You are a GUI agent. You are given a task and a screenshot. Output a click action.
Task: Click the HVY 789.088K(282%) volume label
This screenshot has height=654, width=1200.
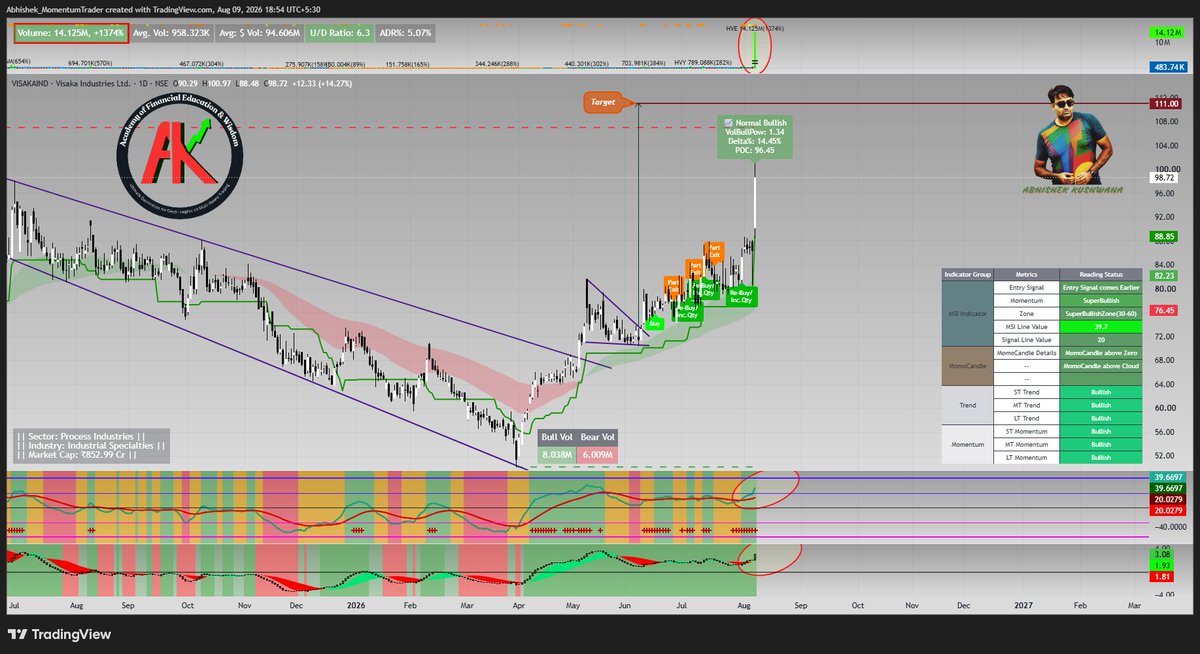pos(703,62)
